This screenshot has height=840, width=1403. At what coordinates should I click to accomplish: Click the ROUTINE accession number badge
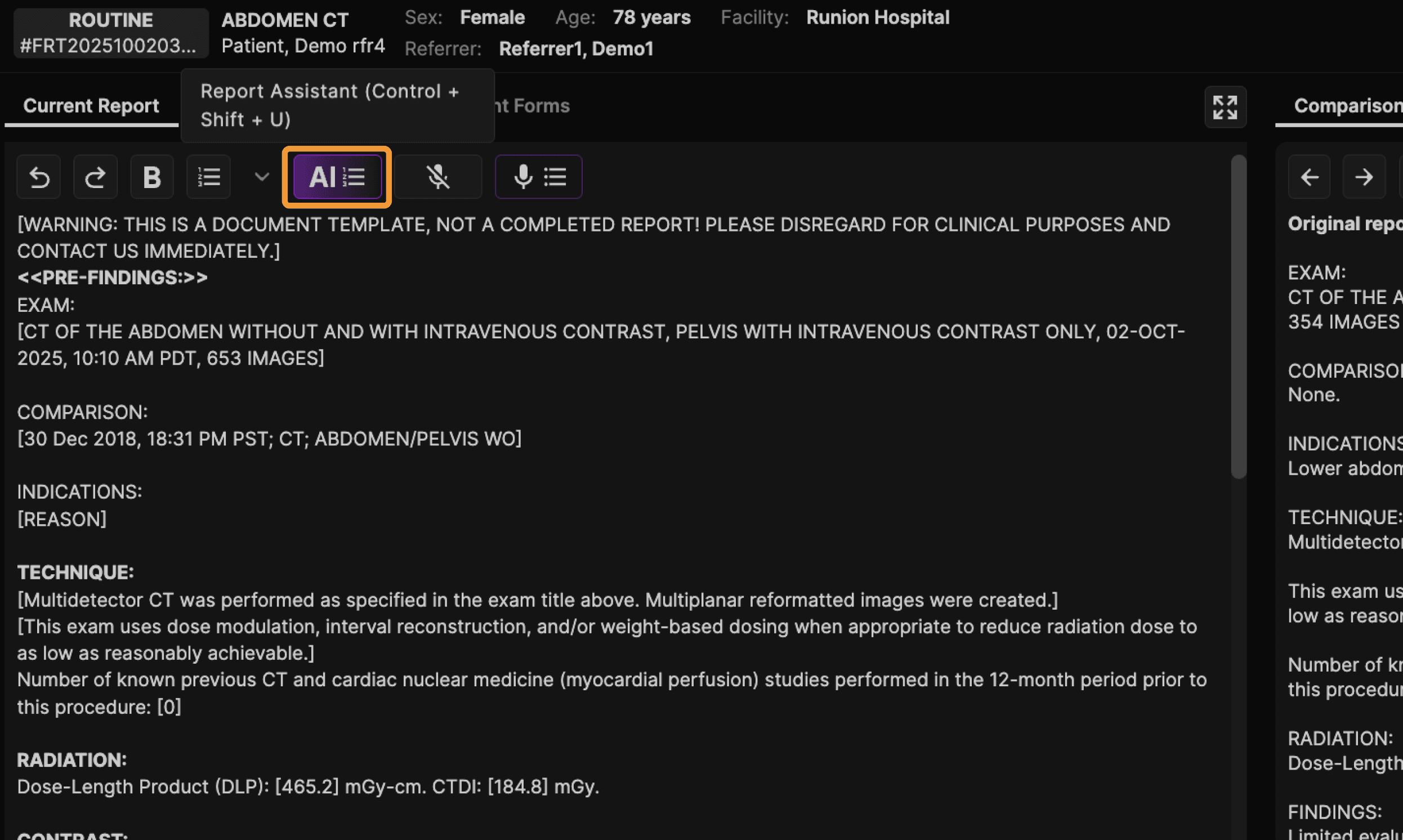click(x=111, y=33)
